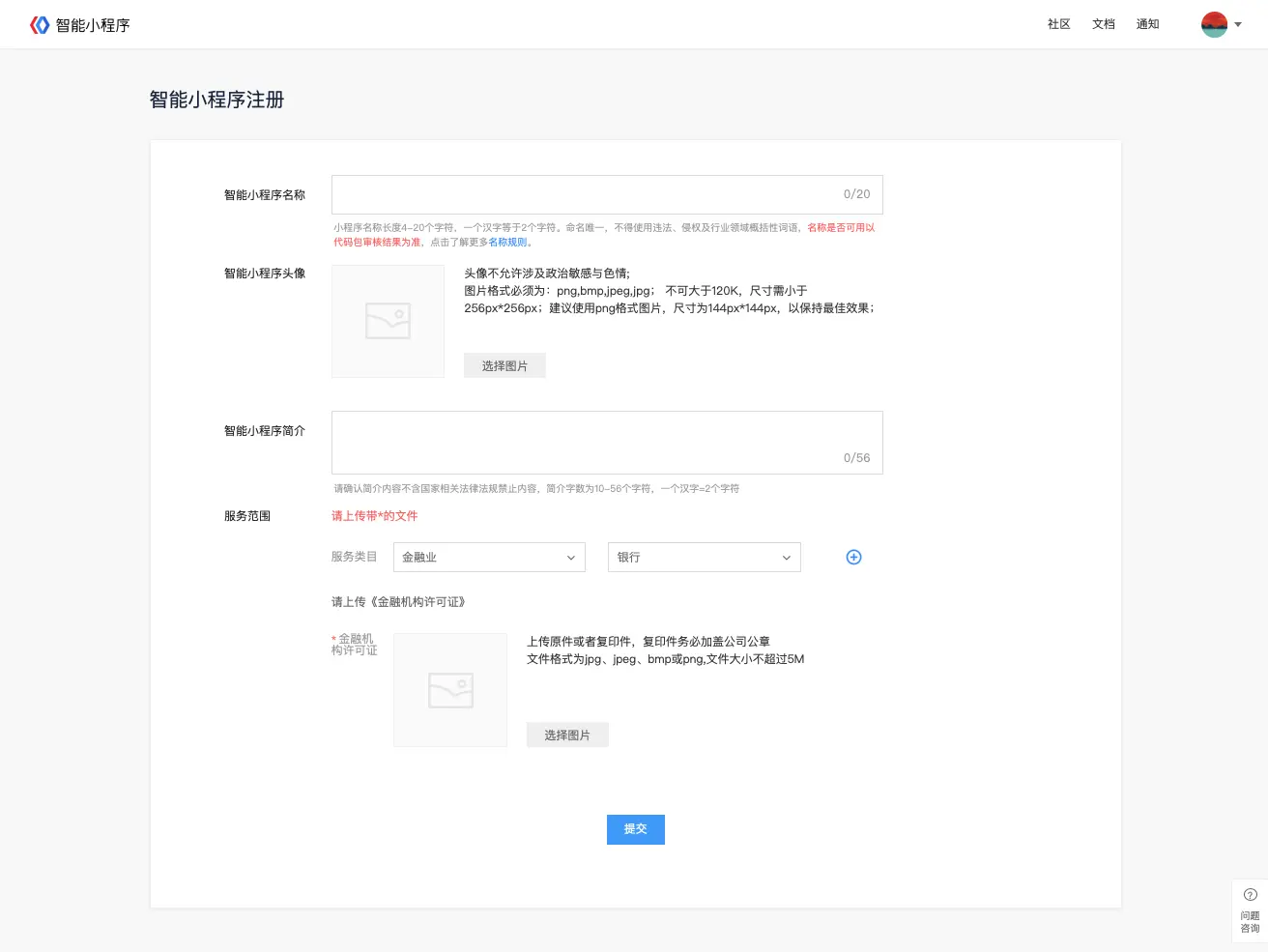Click the 智能小程序 header title text

(93, 25)
